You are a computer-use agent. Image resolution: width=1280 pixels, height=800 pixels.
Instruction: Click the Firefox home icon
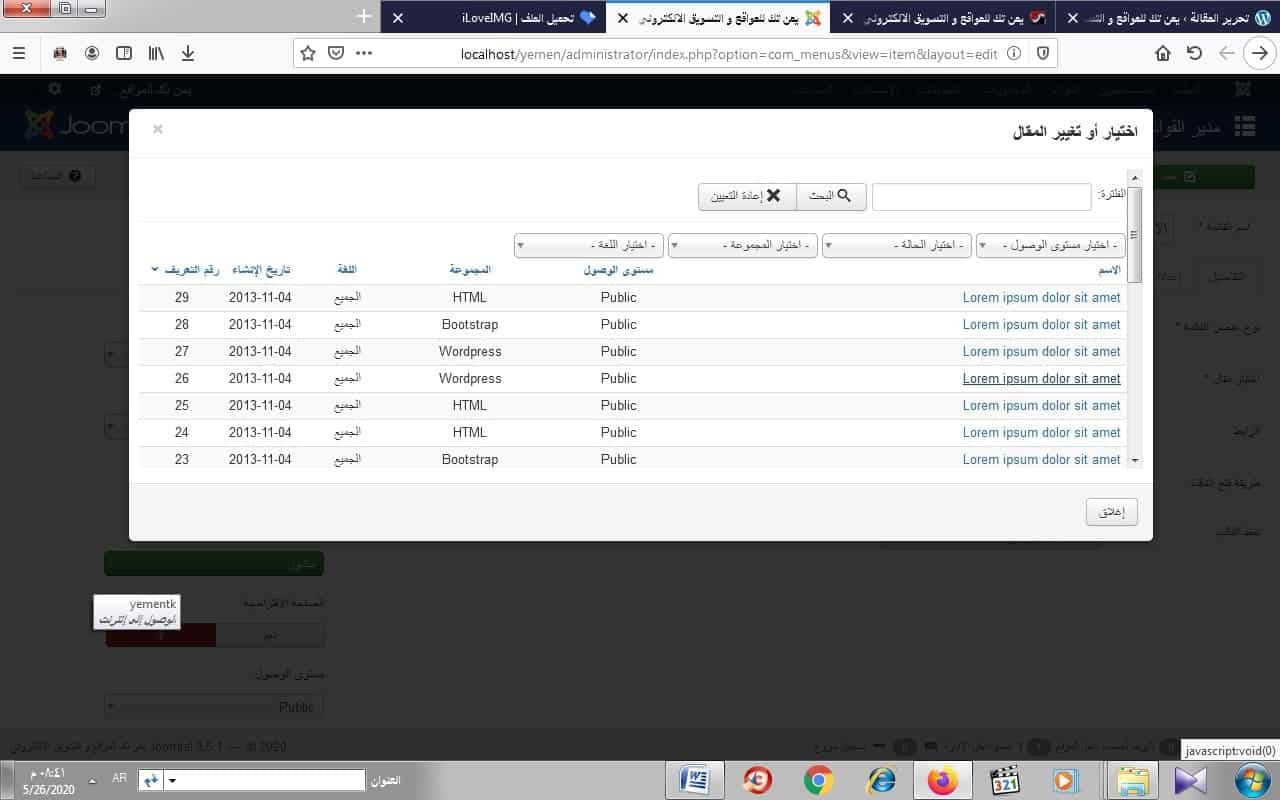[1162, 53]
